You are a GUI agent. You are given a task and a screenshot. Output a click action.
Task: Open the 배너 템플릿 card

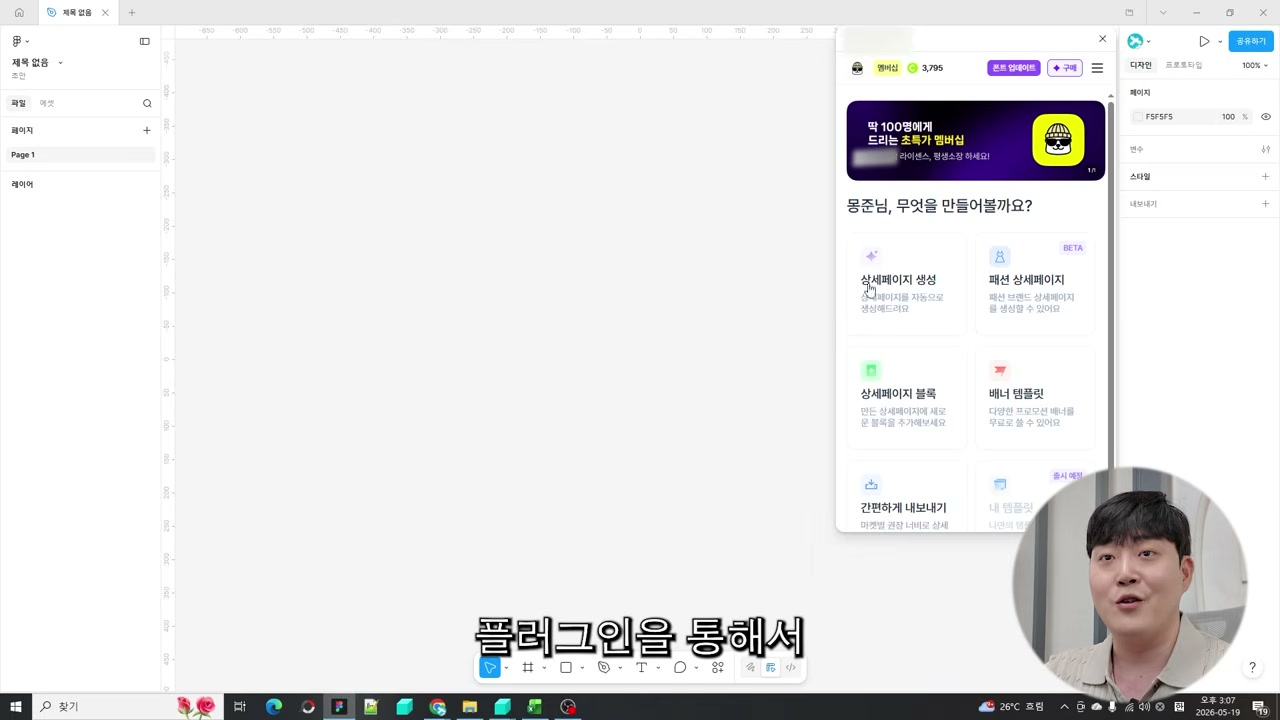pos(1034,396)
